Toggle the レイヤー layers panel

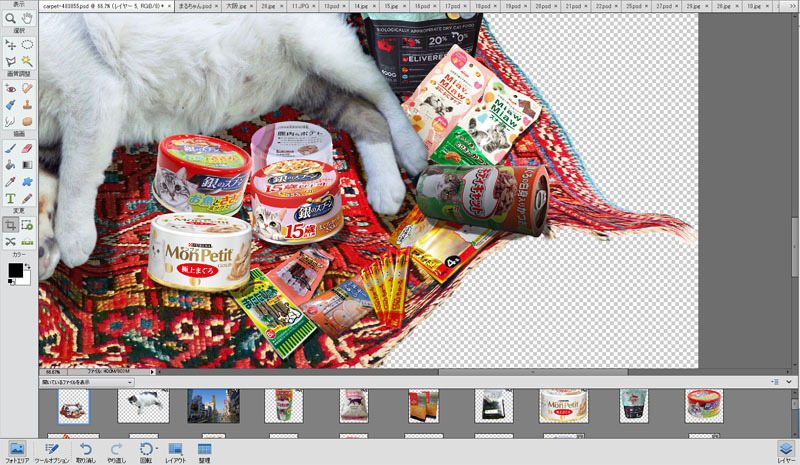coord(786,452)
